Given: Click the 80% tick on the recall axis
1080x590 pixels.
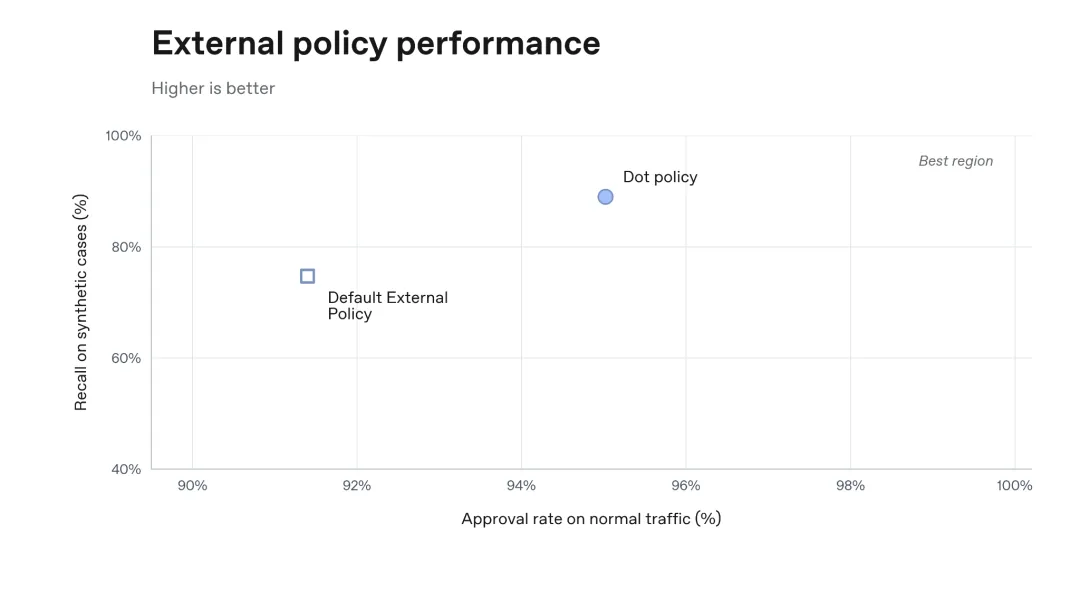Looking at the screenshot, I should pyautogui.click(x=126, y=247).
